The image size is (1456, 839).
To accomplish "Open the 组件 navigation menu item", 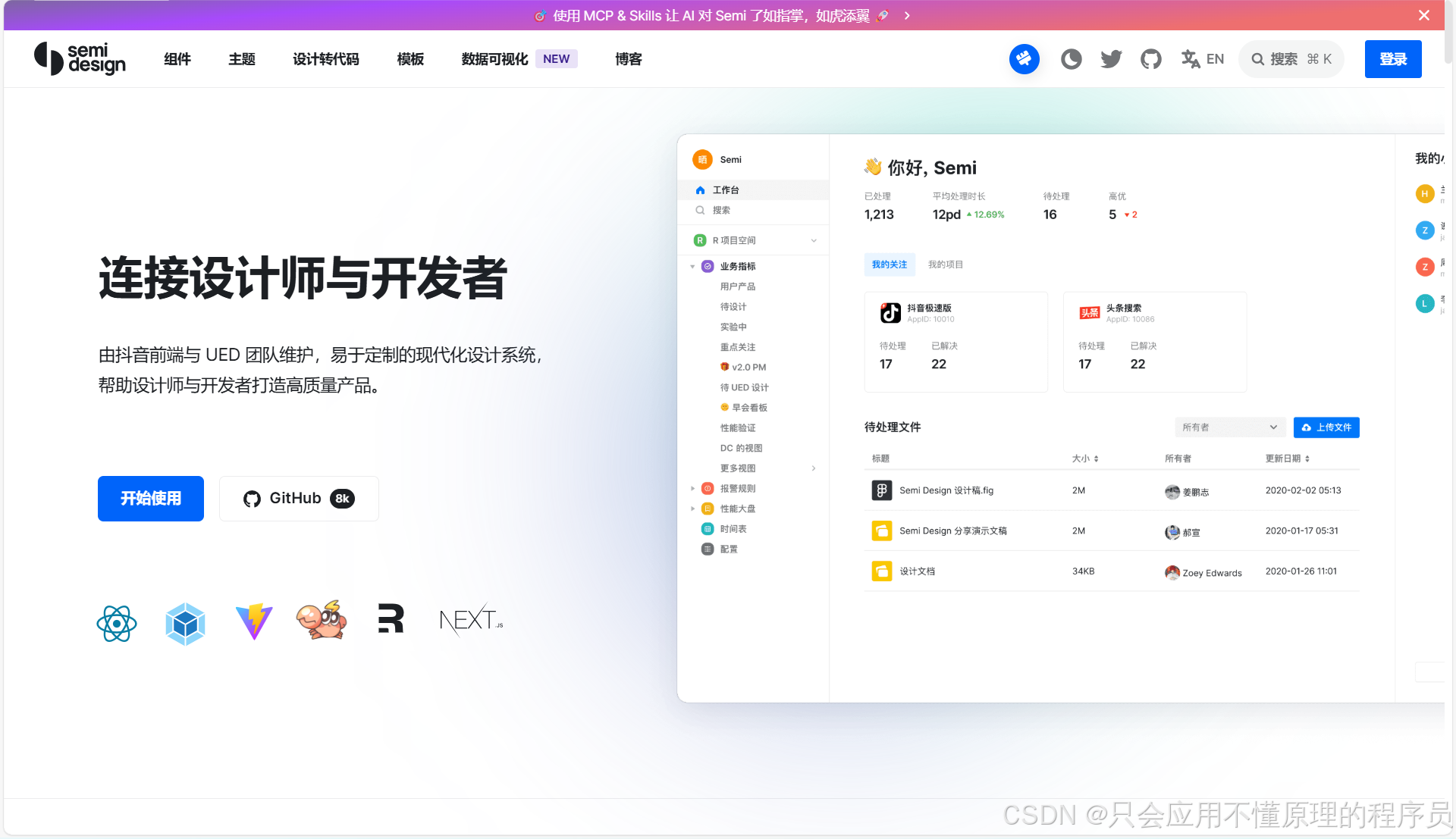I will [x=177, y=59].
